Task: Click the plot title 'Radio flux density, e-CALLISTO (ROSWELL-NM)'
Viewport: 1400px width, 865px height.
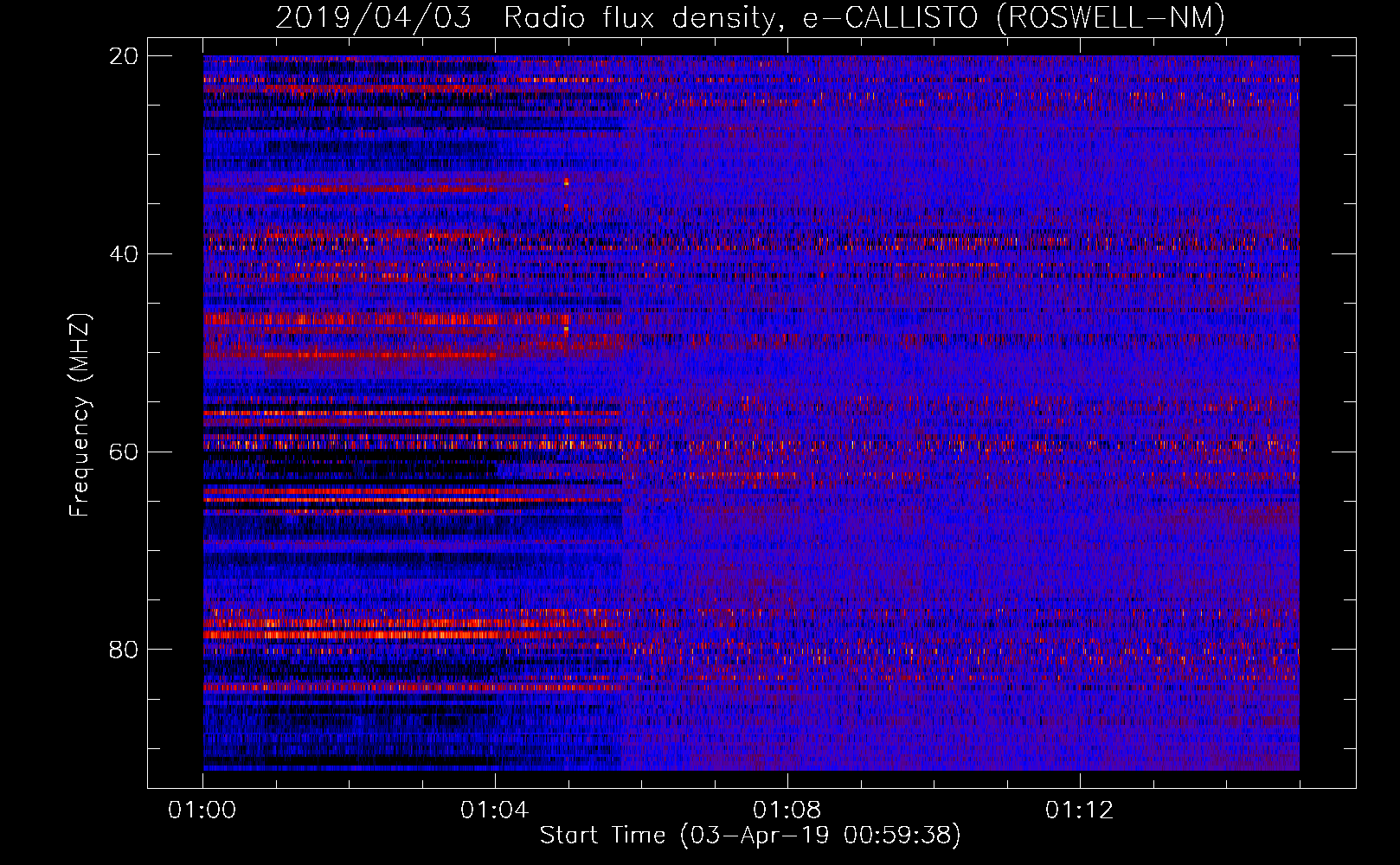Action: (864, 17)
